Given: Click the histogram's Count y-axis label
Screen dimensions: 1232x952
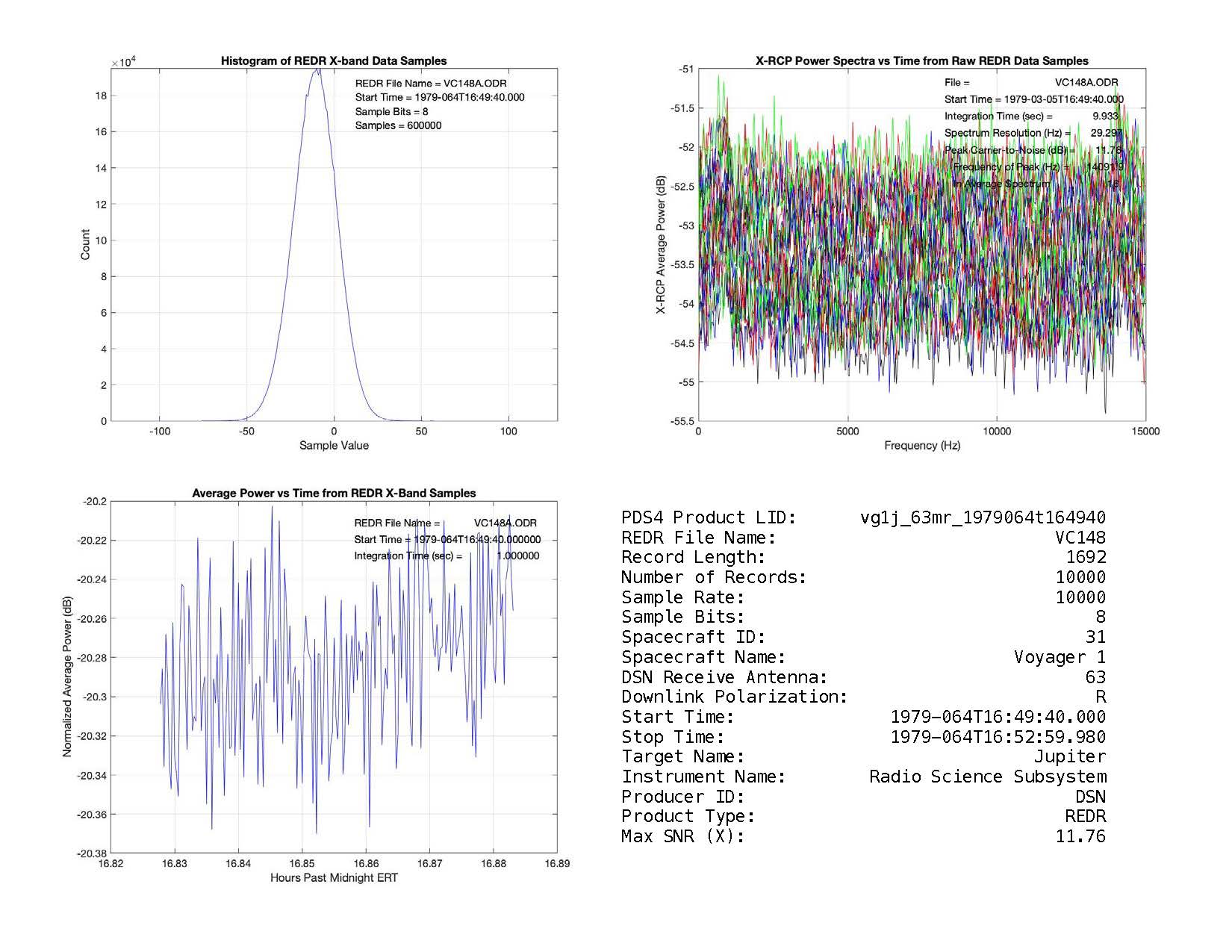Looking at the screenshot, I should point(85,245).
